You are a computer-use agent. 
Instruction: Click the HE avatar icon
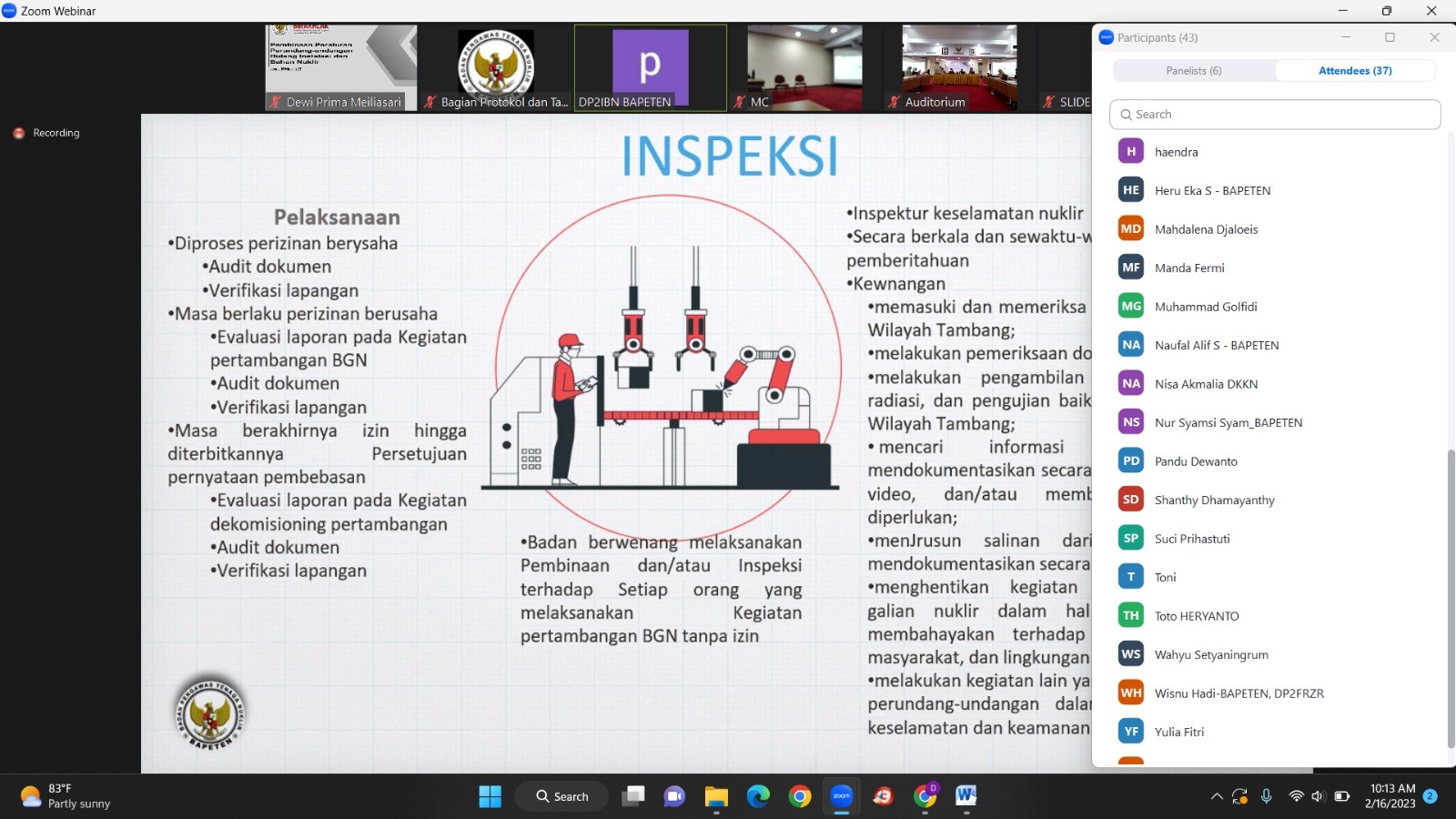coord(1131,190)
